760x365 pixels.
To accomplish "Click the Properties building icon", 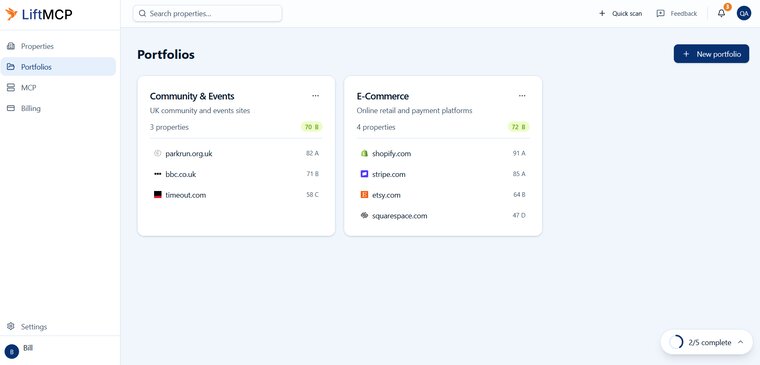I will 11,46.
